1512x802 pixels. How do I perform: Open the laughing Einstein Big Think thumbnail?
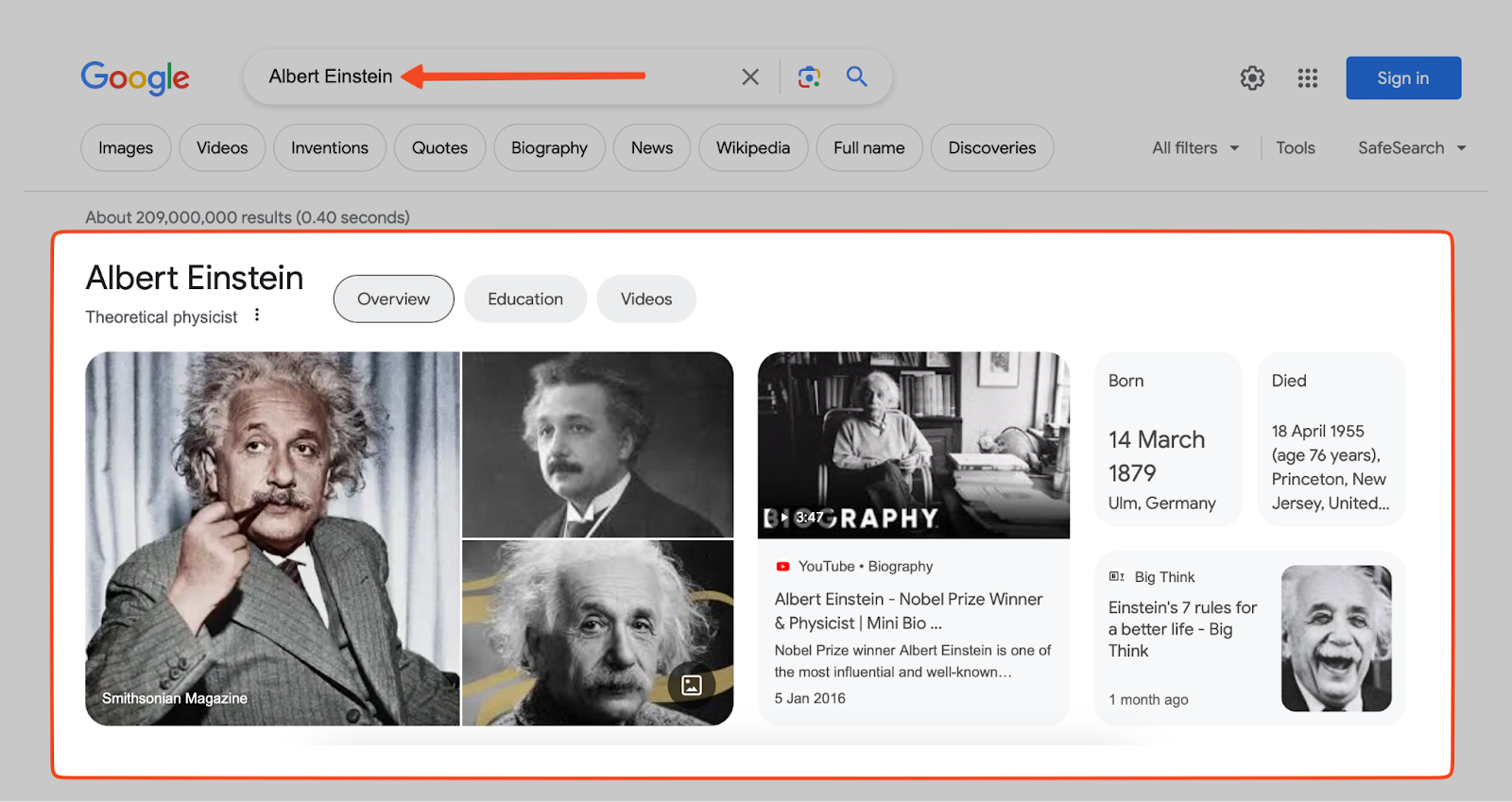click(1336, 639)
